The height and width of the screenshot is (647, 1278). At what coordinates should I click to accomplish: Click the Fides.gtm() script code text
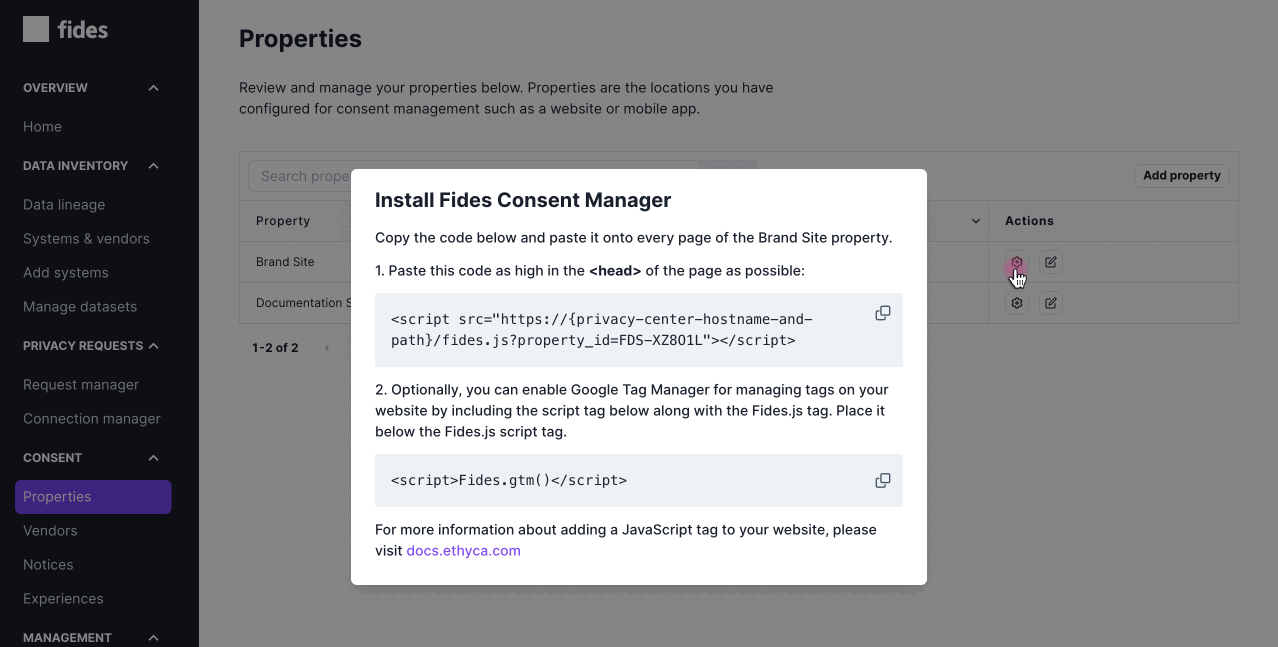coord(509,480)
